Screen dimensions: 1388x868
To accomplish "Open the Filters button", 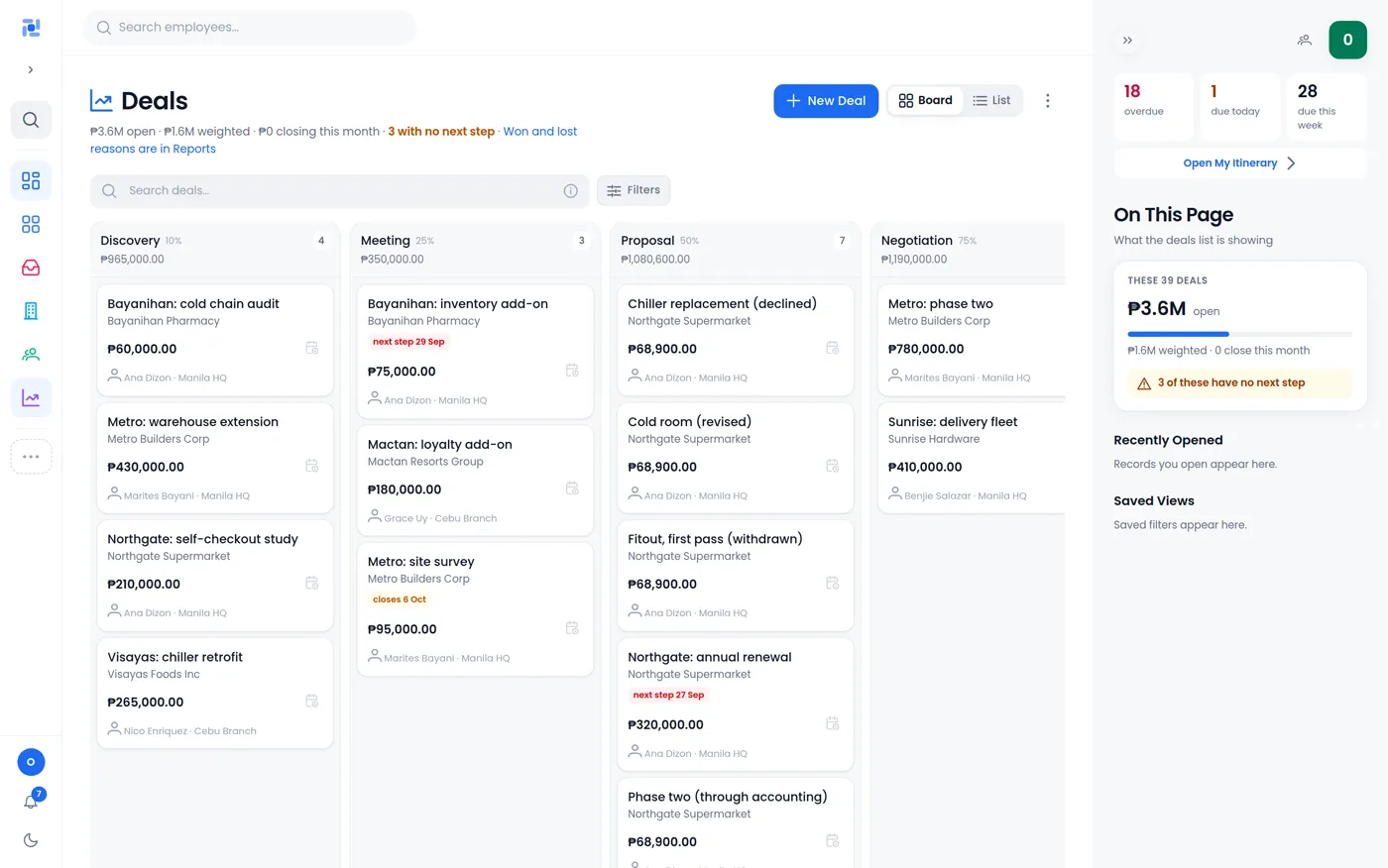I will point(634,190).
